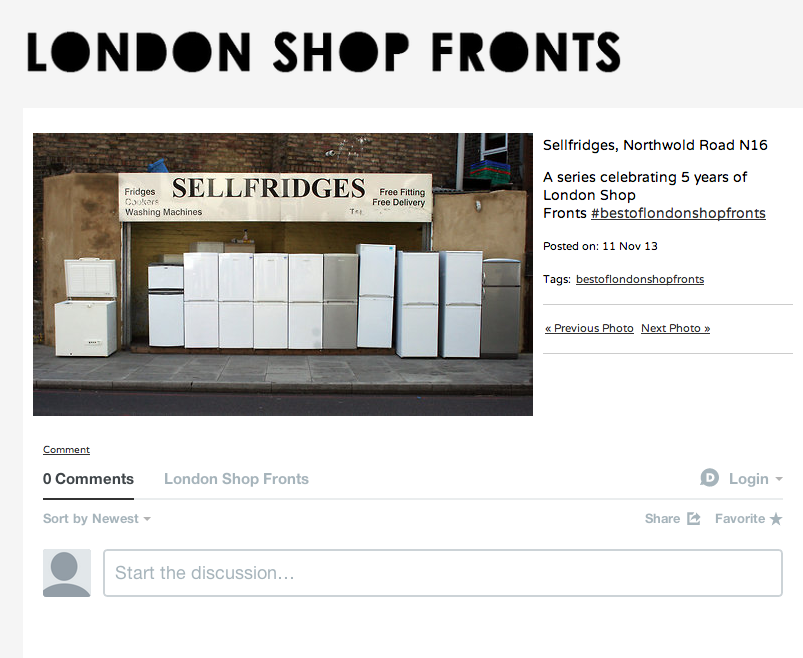This screenshot has height=658, width=803.
Task: Switch to the London Shop Fronts tab
Action: (236, 479)
